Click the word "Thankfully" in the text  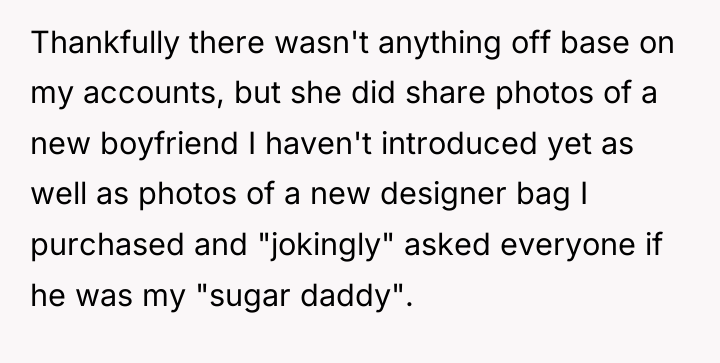click(x=105, y=44)
